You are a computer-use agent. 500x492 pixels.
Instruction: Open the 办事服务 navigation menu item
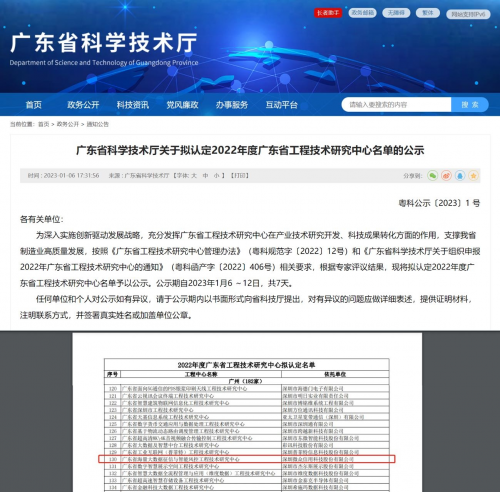232,105
